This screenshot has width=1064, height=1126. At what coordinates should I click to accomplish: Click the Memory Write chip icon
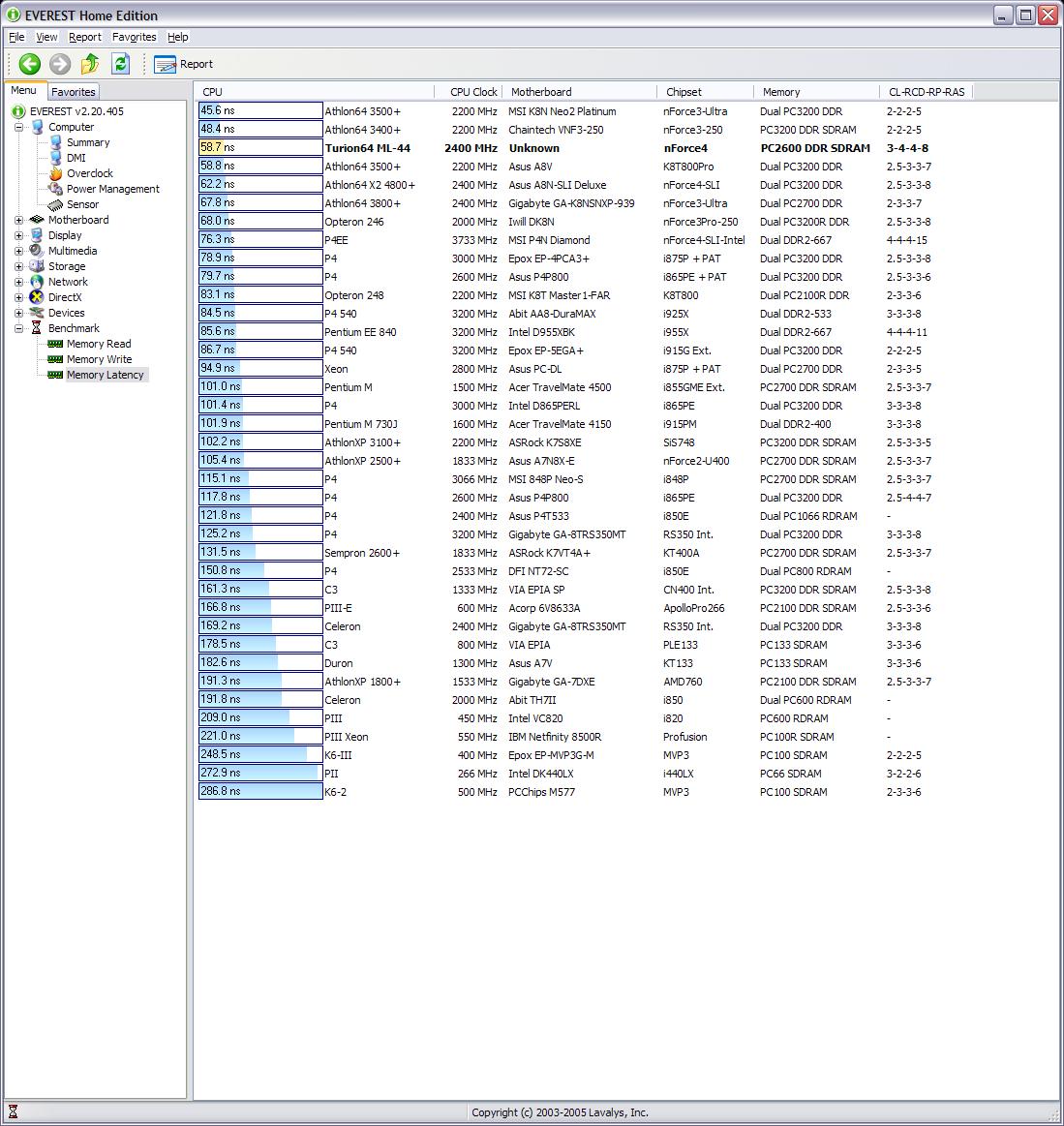tap(55, 359)
